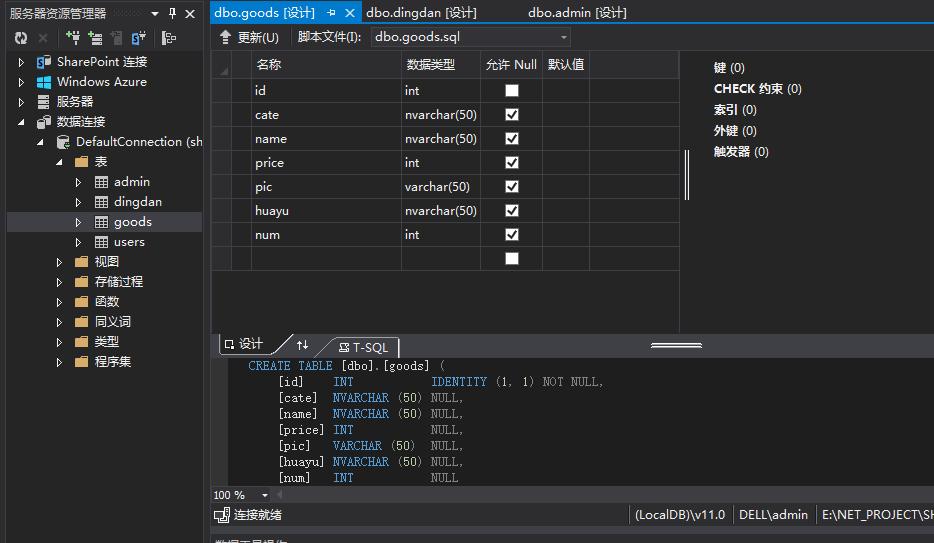Close the dbo.goods design tab
This screenshot has width=934, height=543.
point(350,13)
